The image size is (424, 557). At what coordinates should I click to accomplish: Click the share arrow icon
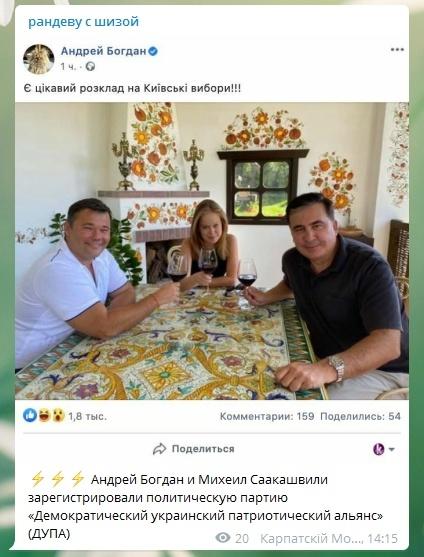coord(159,449)
